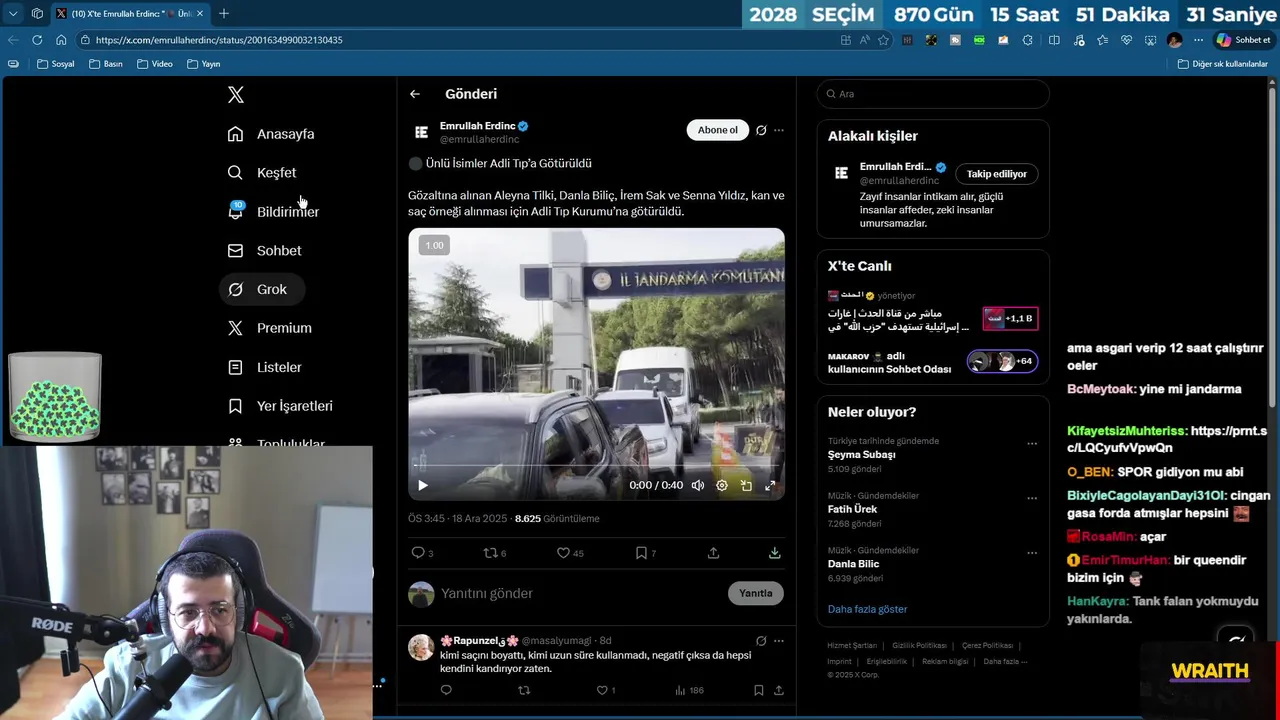Click the X logo in the sidebar
The width and height of the screenshot is (1280, 720).
coord(235,95)
